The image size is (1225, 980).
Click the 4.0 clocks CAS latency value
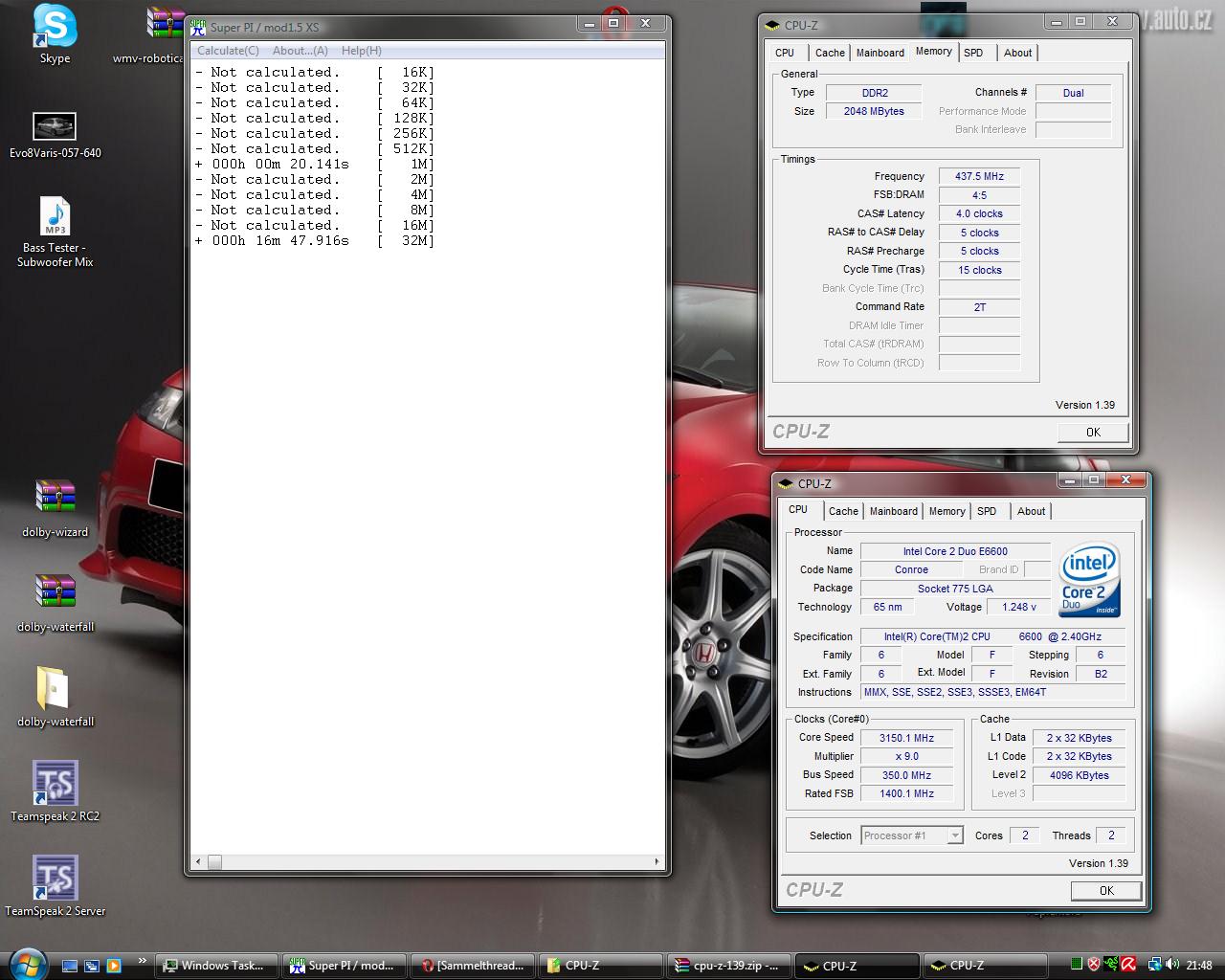tap(979, 213)
